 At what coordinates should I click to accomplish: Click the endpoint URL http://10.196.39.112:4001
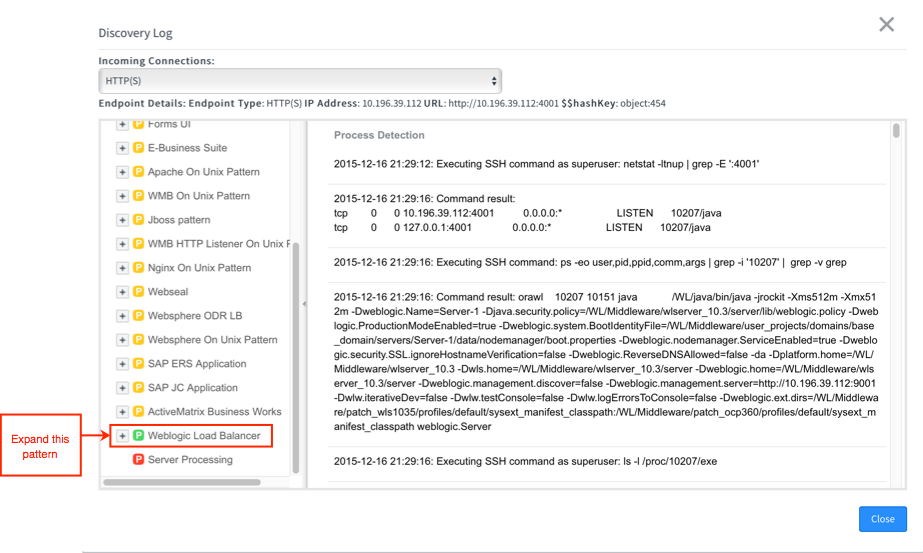coord(503,104)
